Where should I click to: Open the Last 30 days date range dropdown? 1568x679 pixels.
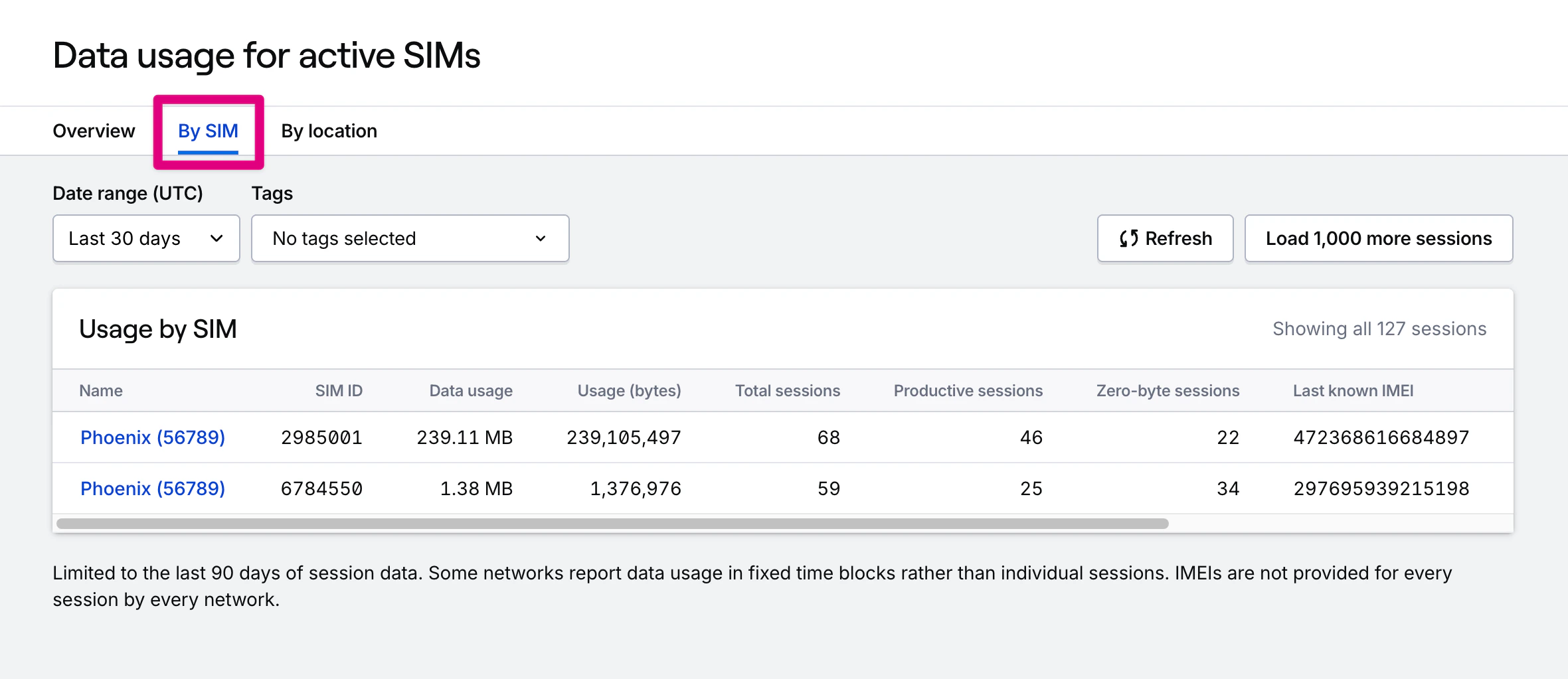tap(146, 238)
